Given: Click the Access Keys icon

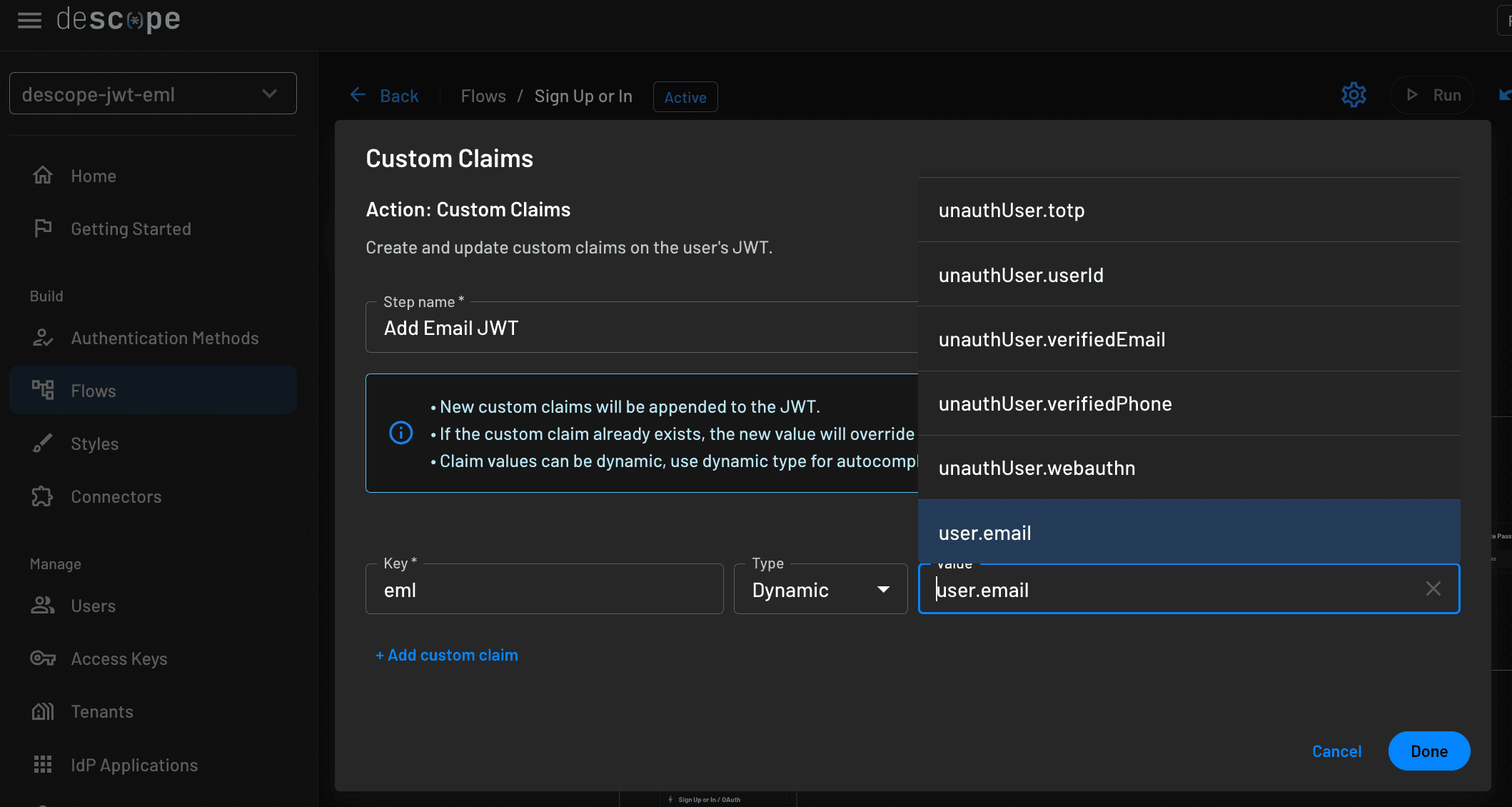Looking at the screenshot, I should click(41, 658).
